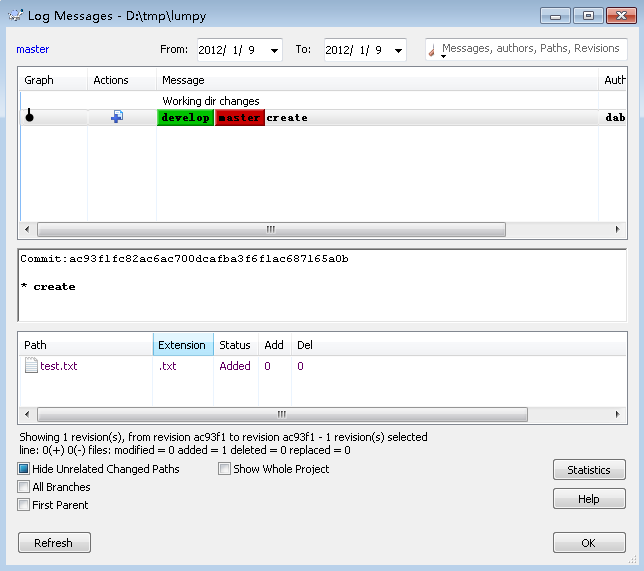The height and width of the screenshot is (571, 644).
Task: Select the red master branch label
Action: click(239, 117)
